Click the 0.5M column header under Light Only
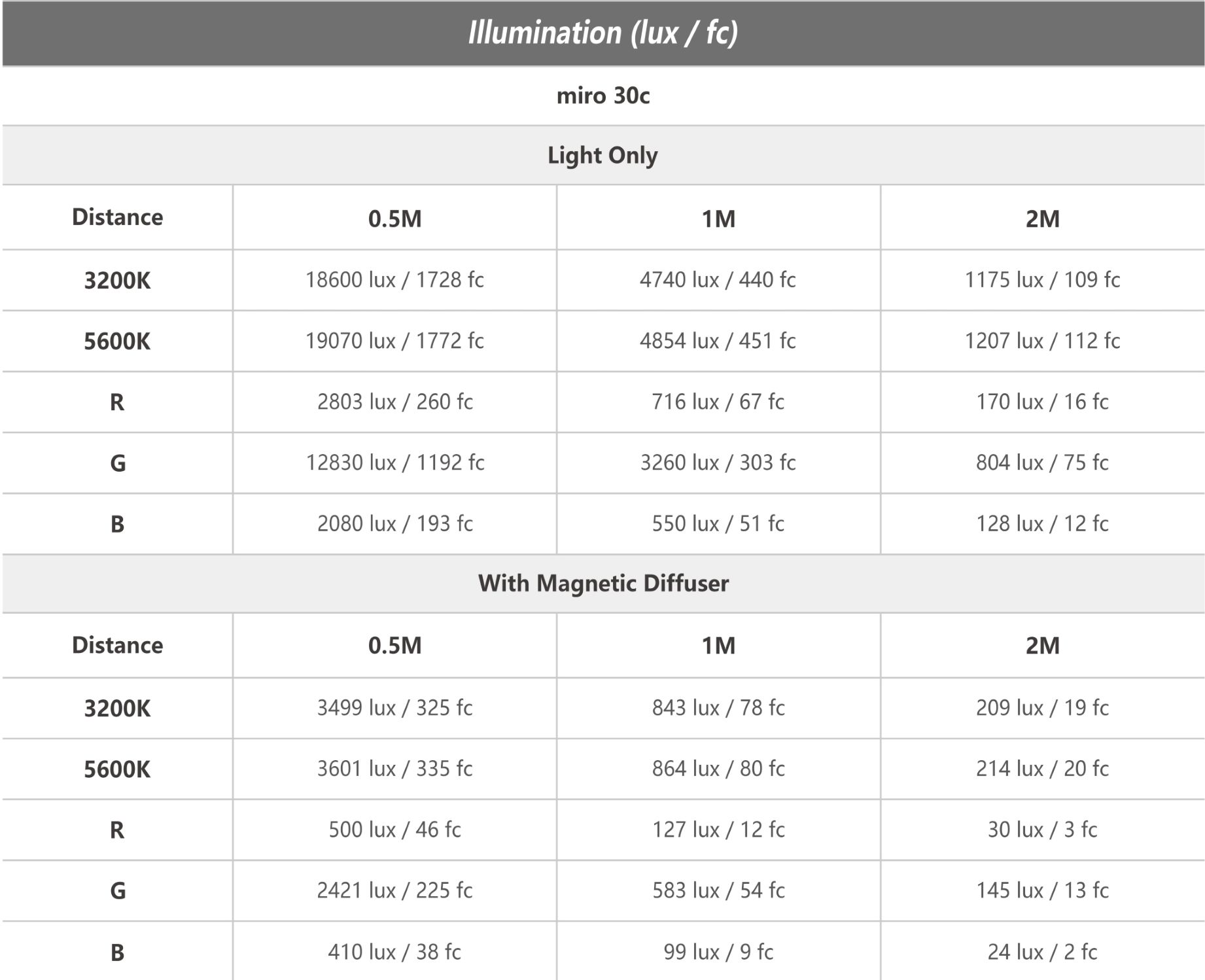 (394, 218)
